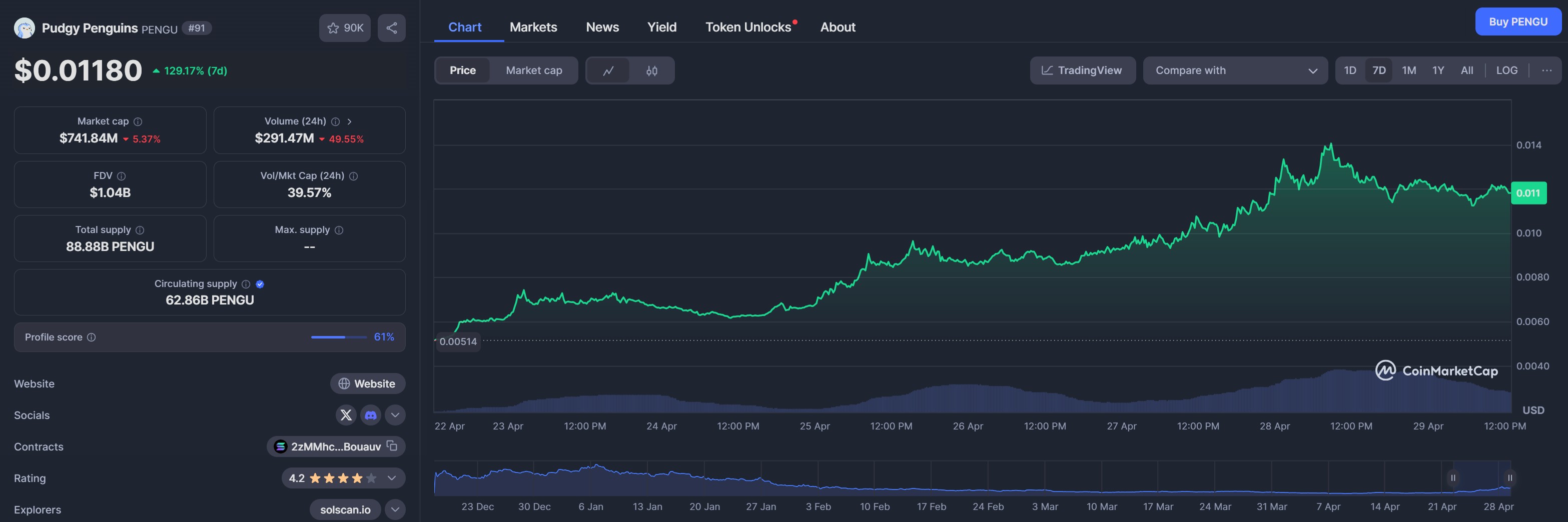Viewport: 1568px width, 522px height.
Task: Open the Markets tab
Action: pyautogui.click(x=533, y=27)
